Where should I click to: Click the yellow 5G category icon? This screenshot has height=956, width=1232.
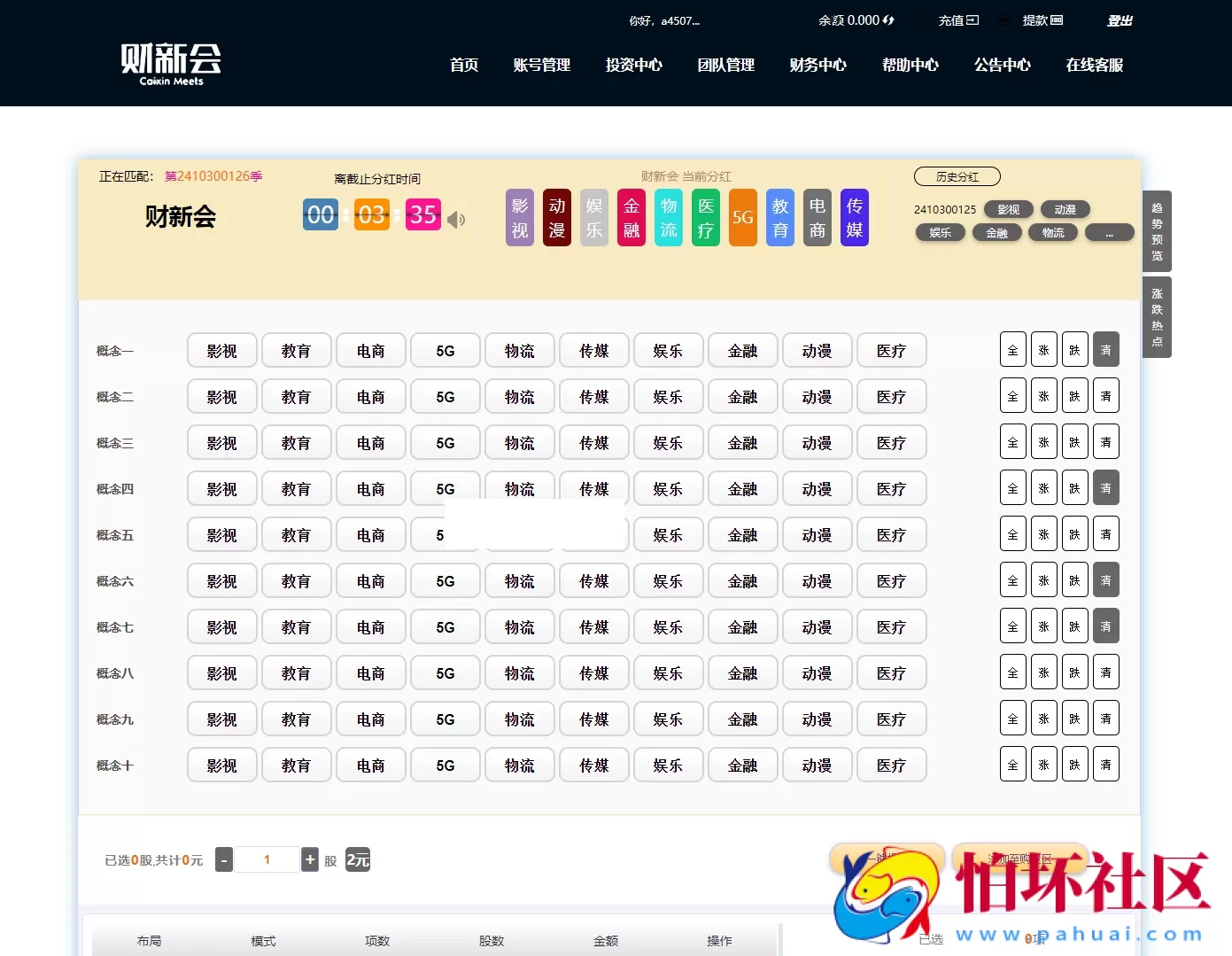click(x=742, y=217)
